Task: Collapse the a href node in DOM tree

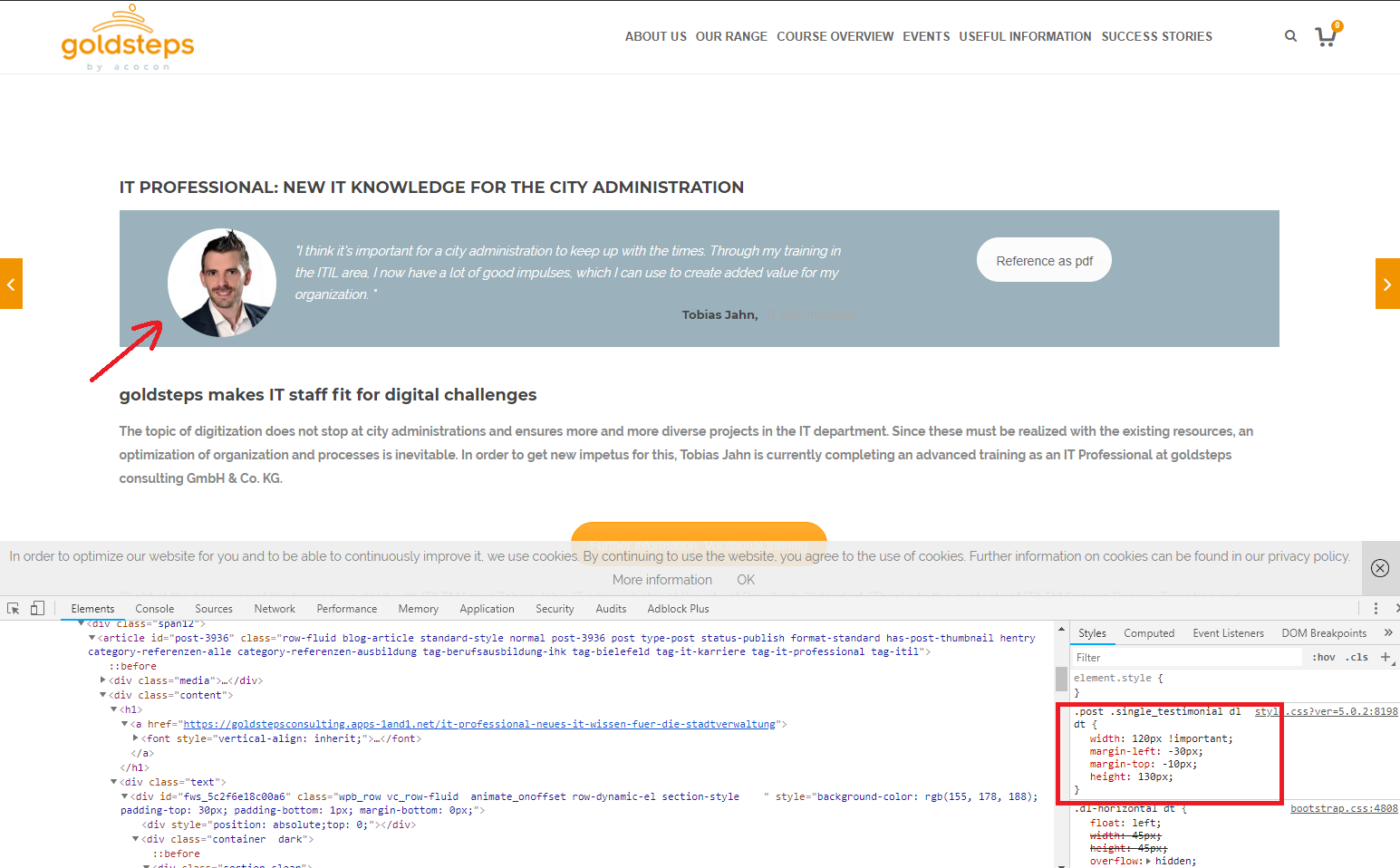Action: point(124,724)
